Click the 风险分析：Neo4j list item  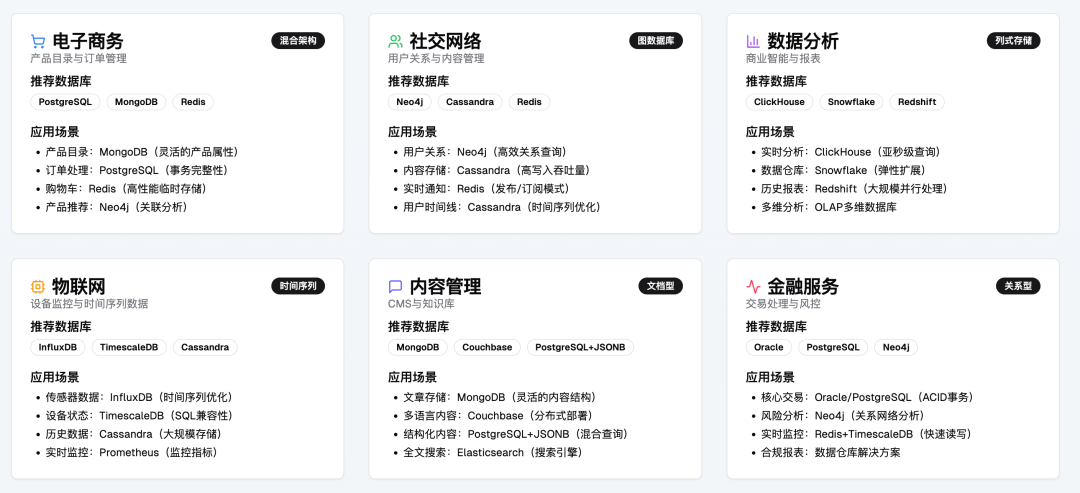[842, 416]
